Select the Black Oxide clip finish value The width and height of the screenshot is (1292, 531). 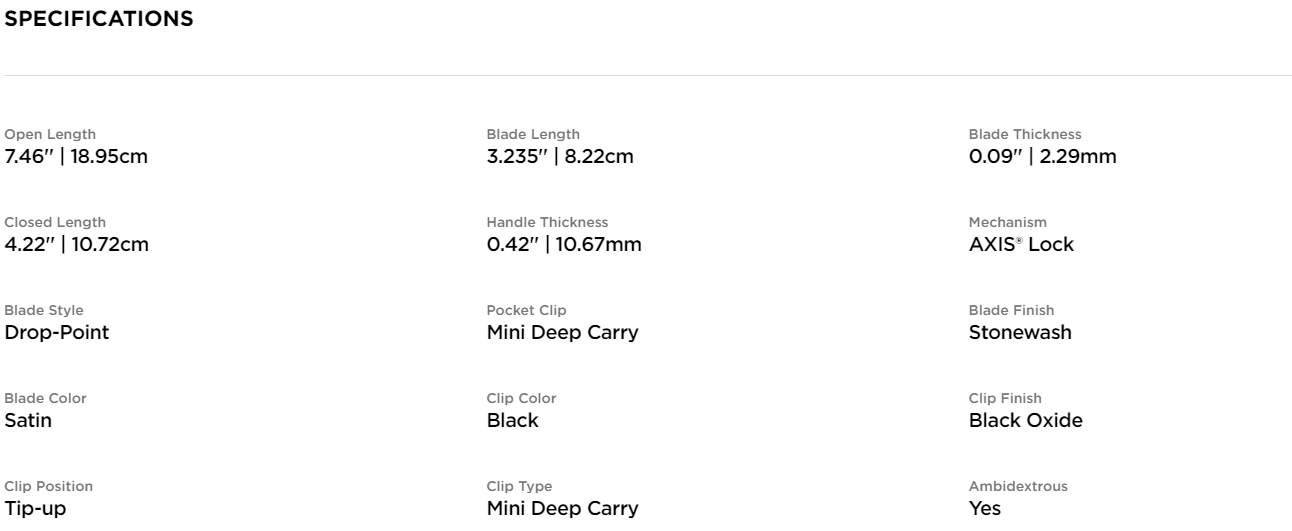[1026, 420]
